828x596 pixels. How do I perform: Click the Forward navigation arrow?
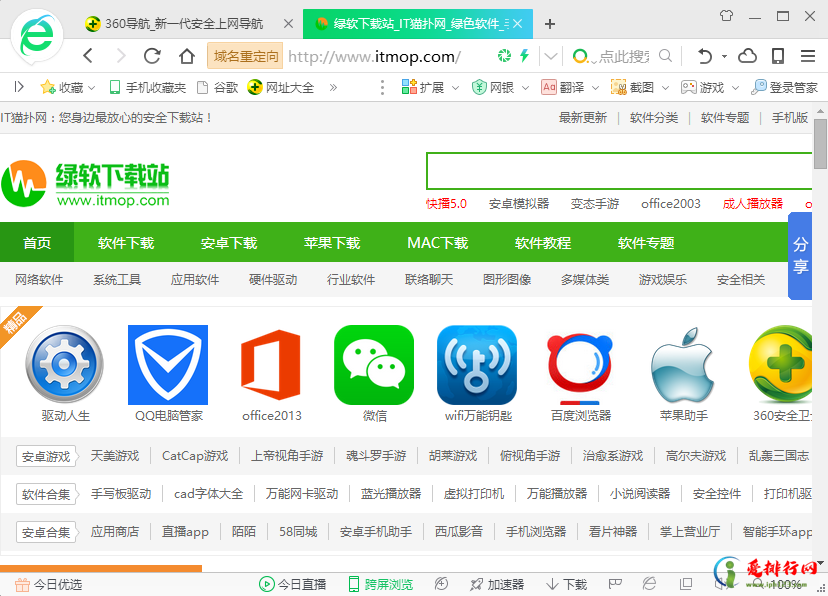tap(121, 55)
